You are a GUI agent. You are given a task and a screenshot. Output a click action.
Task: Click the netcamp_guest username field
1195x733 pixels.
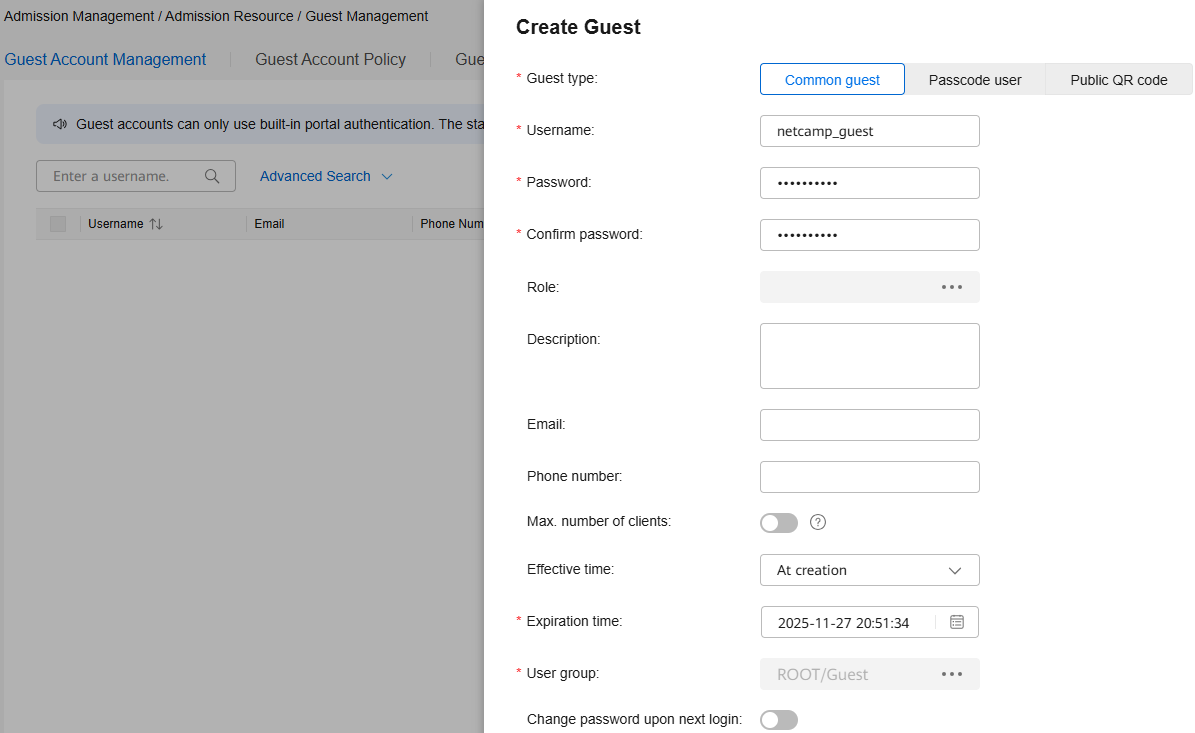869,130
